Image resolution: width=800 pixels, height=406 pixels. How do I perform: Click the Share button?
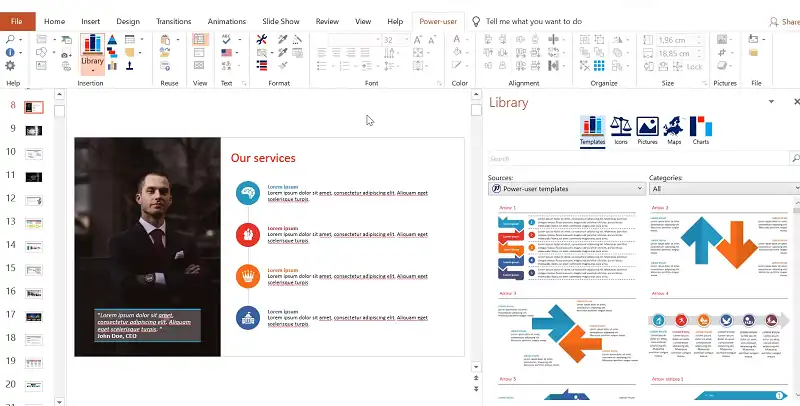[783, 21]
